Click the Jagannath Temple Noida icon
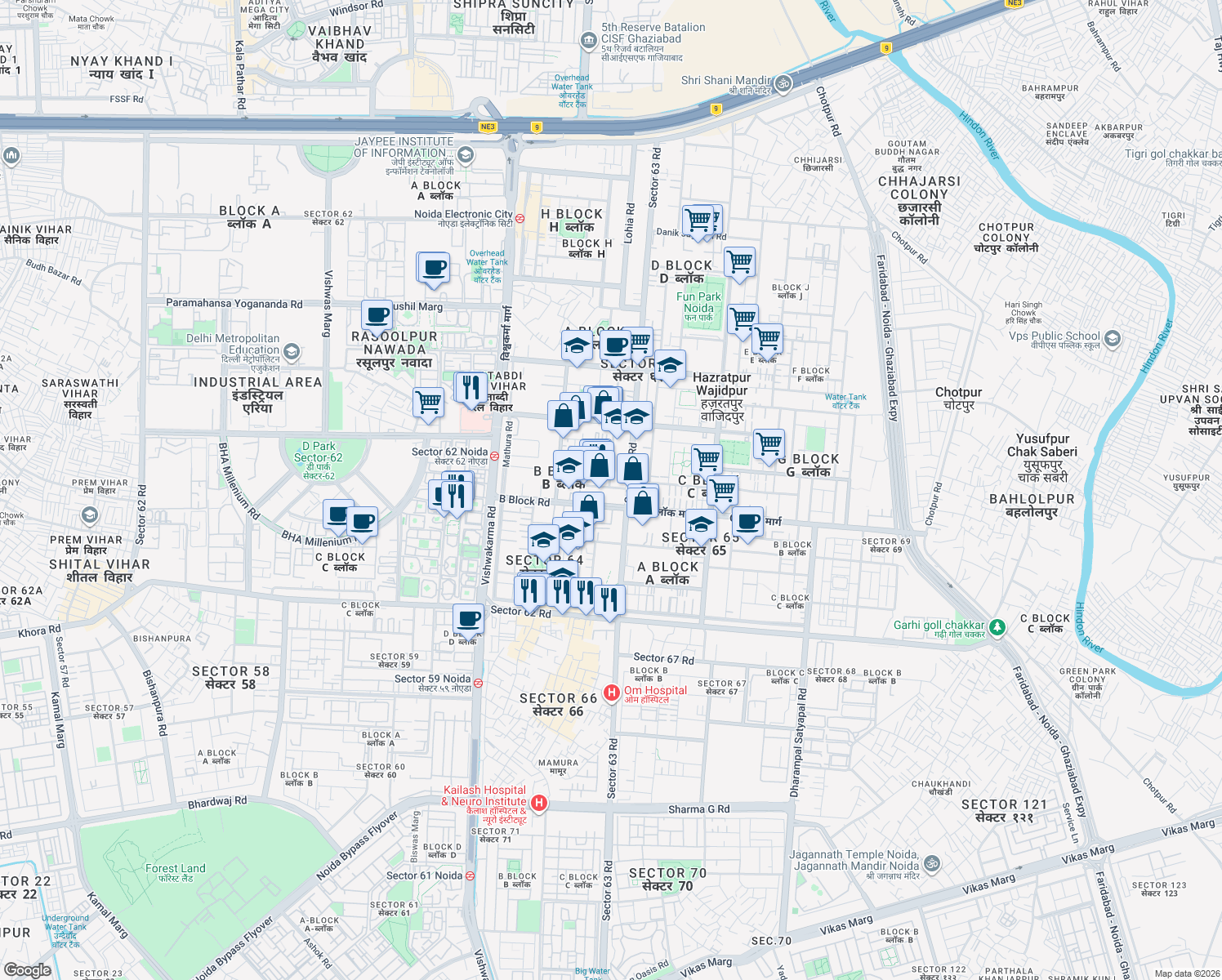Screen dimensions: 1222x980 (931, 862)
